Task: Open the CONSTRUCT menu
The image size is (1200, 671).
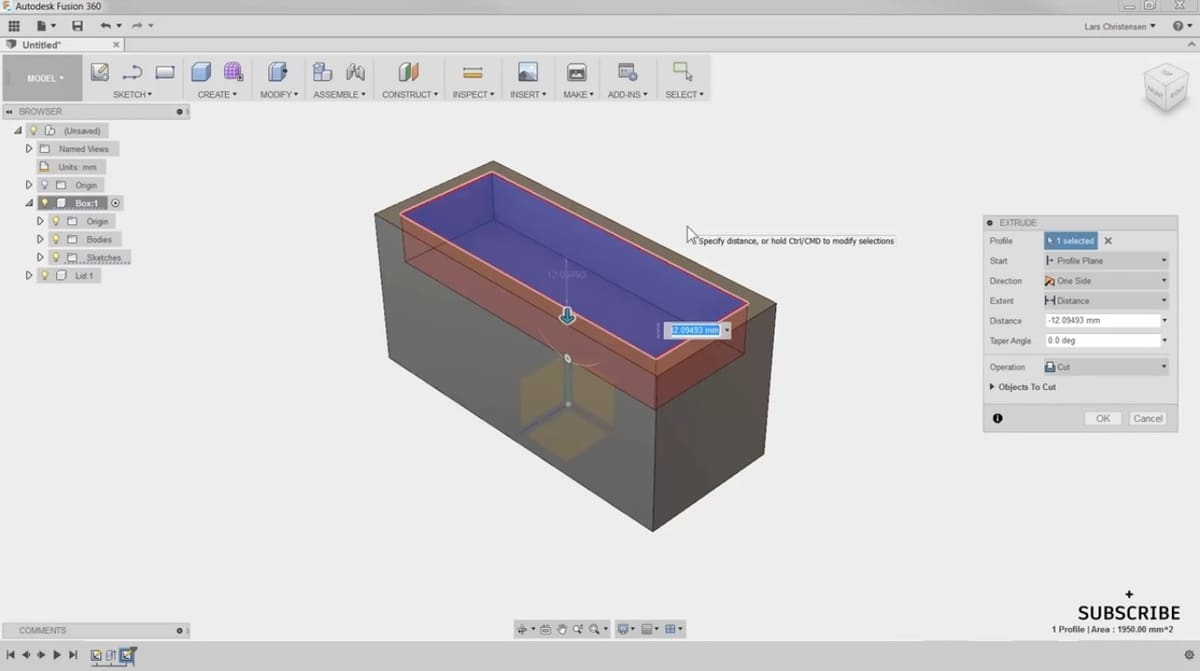Action: (409, 94)
